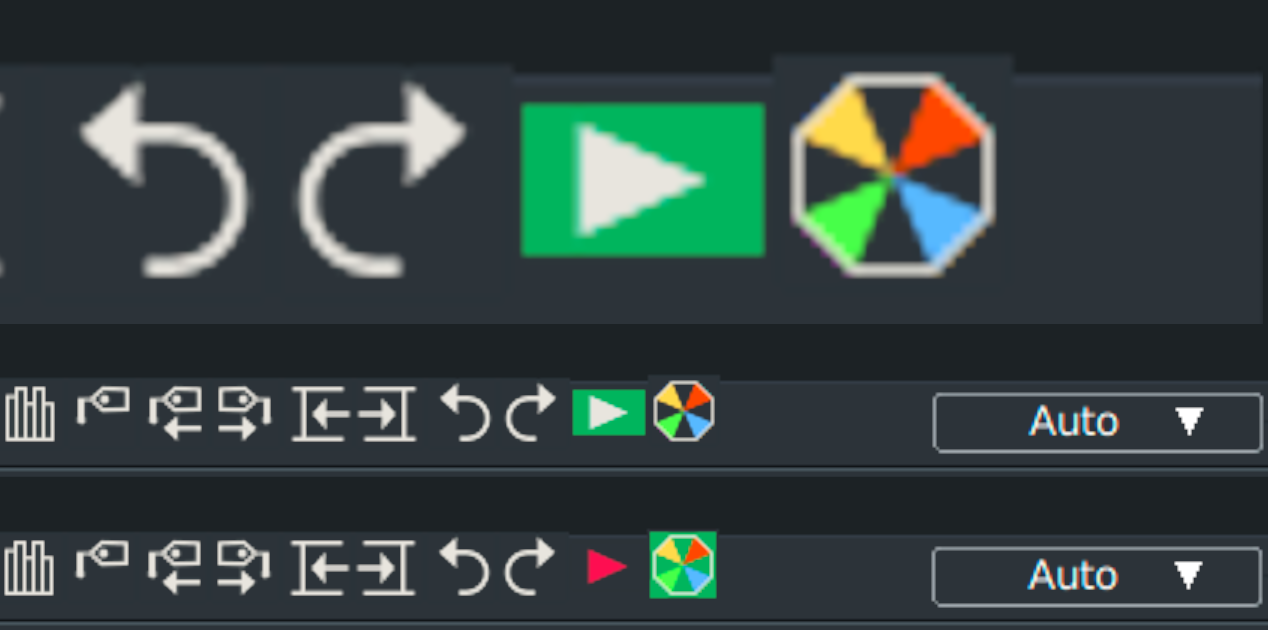Toggle the enlarged green play button
The height and width of the screenshot is (630, 1268).
[x=643, y=180]
